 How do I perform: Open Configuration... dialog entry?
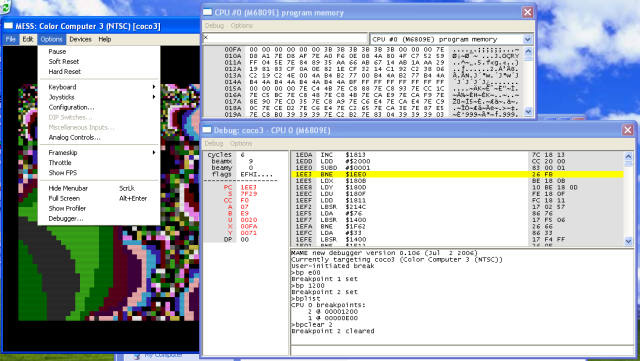click(98, 107)
